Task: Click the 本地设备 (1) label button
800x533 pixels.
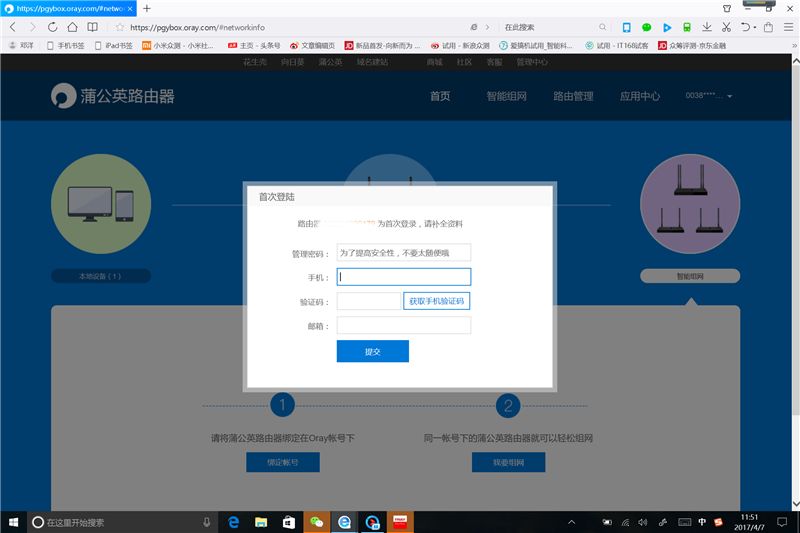Action: 101,276
